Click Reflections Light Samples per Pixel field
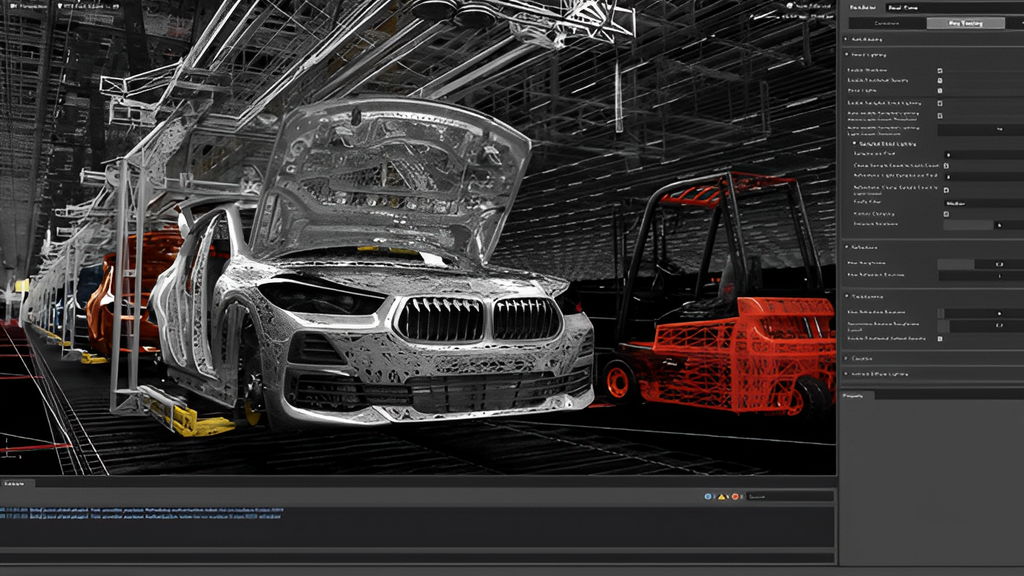 984,176
